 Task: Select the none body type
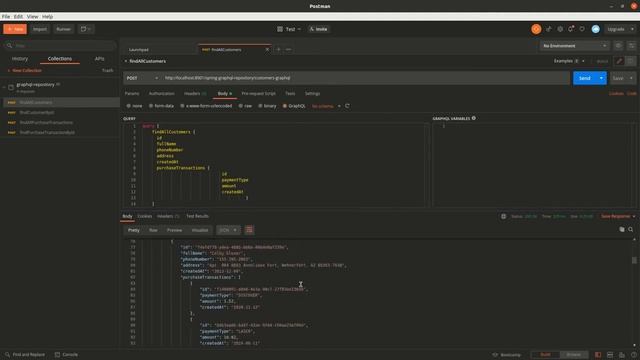tap(134, 106)
